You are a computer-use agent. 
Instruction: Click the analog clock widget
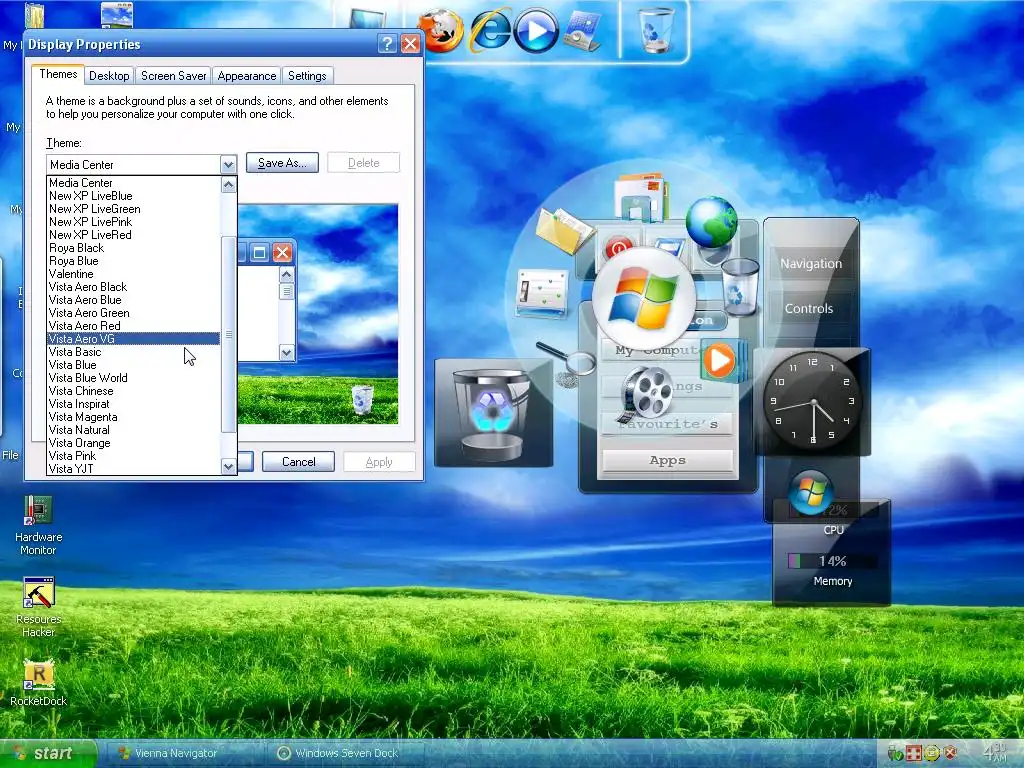pos(812,400)
